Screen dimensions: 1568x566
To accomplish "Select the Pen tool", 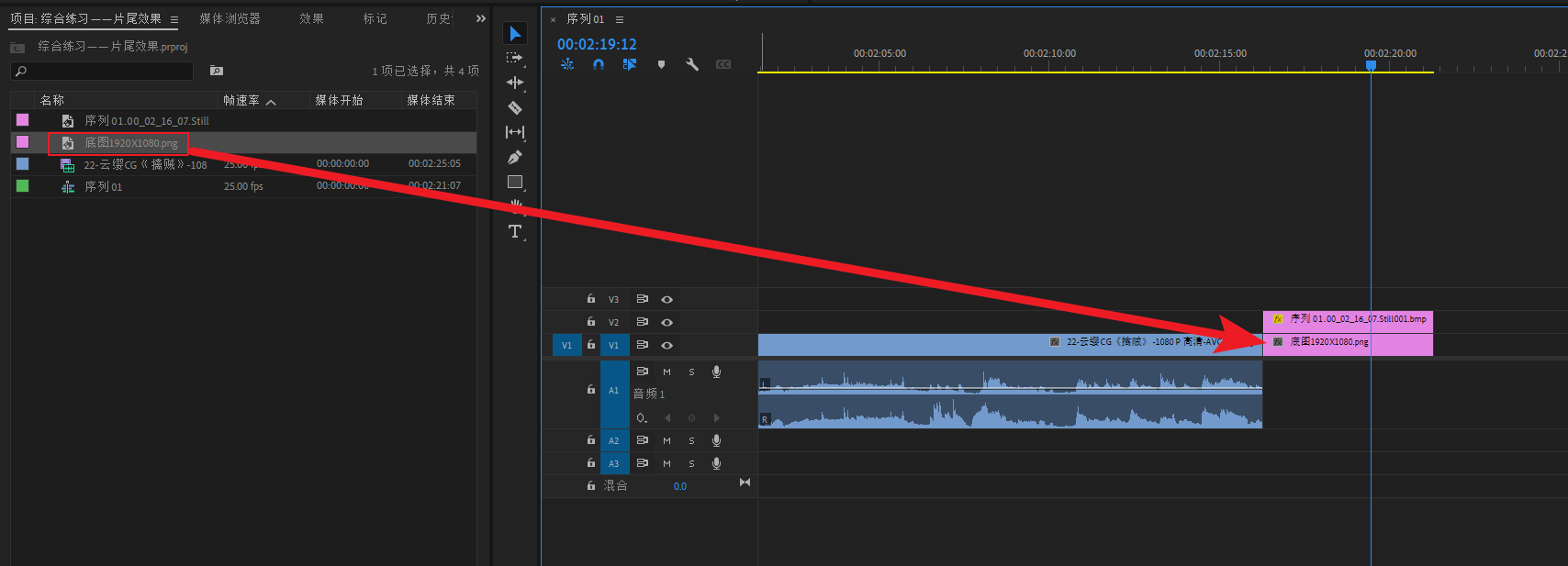I will coord(515,157).
